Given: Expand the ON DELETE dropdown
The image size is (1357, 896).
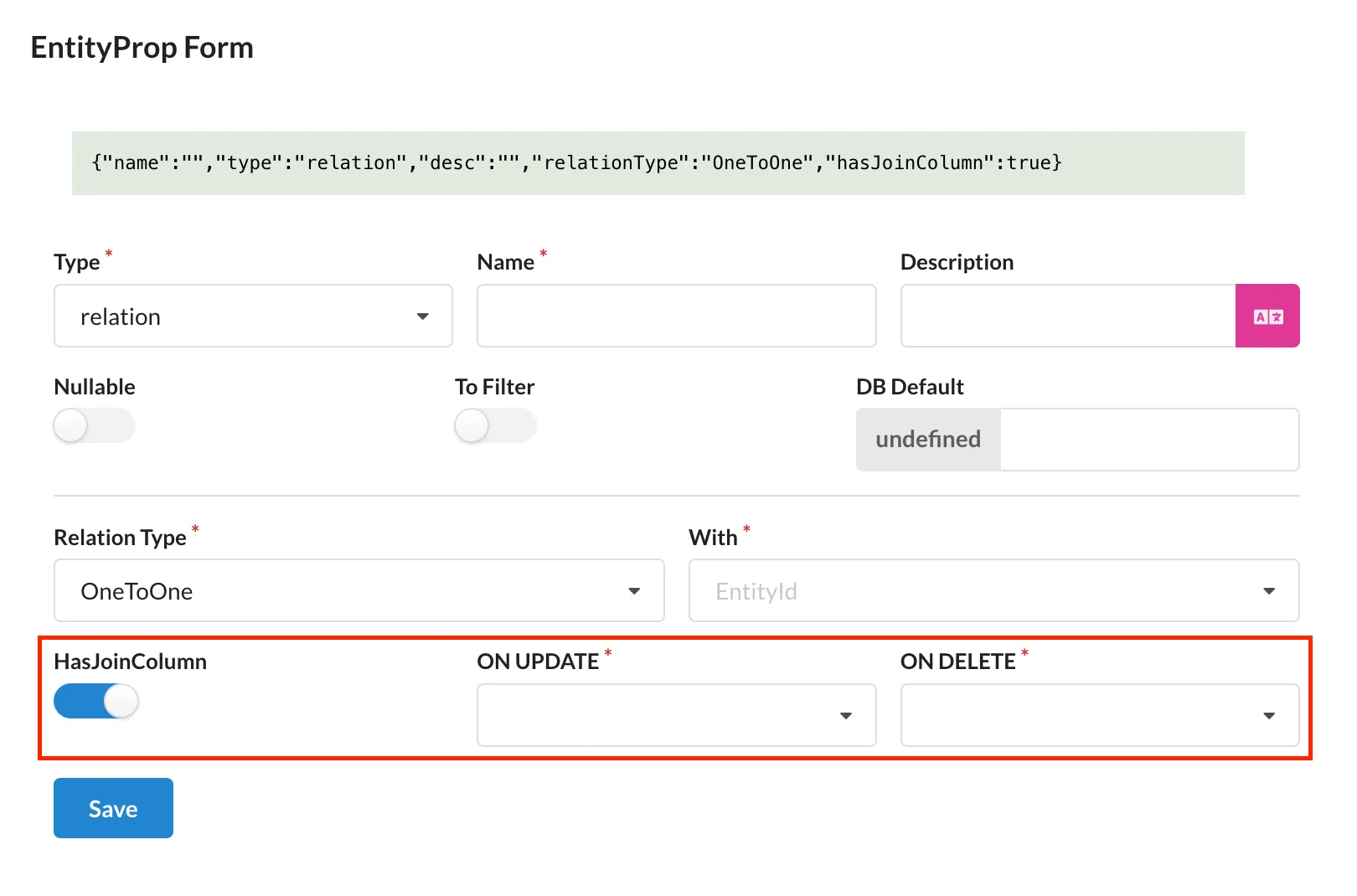Looking at the screenshot, I should [1099, 715].
